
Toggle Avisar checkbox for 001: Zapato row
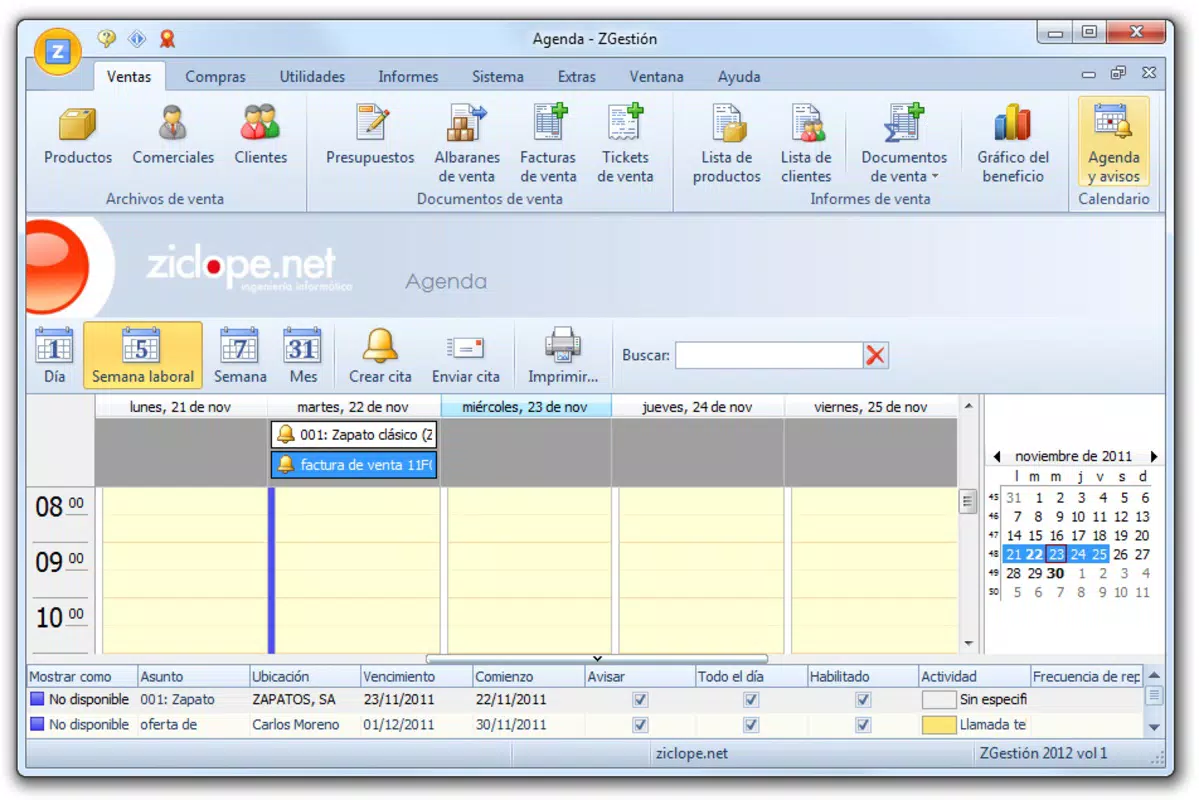coord(640,699)
